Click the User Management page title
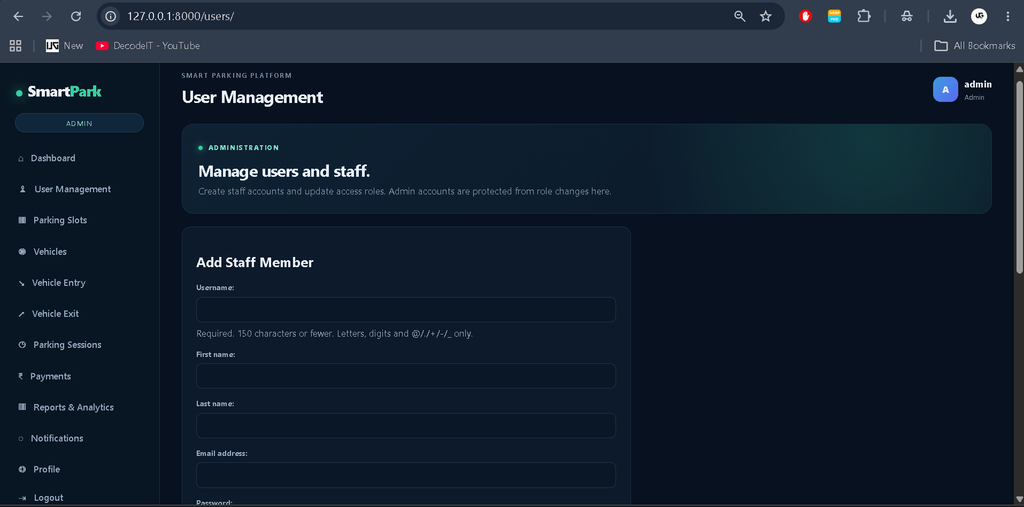 [252, 97]
